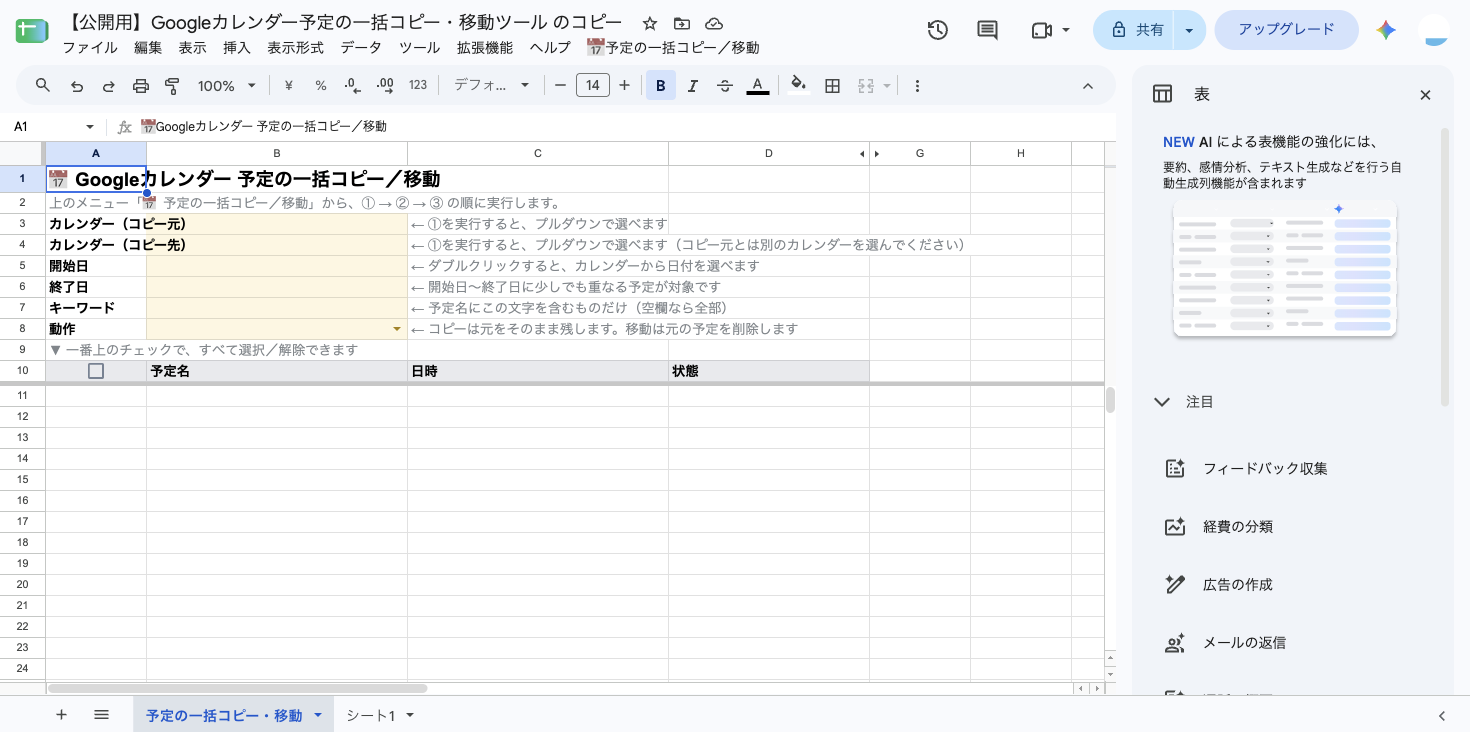Open the name box dropdown arrow

pos(90,127)
